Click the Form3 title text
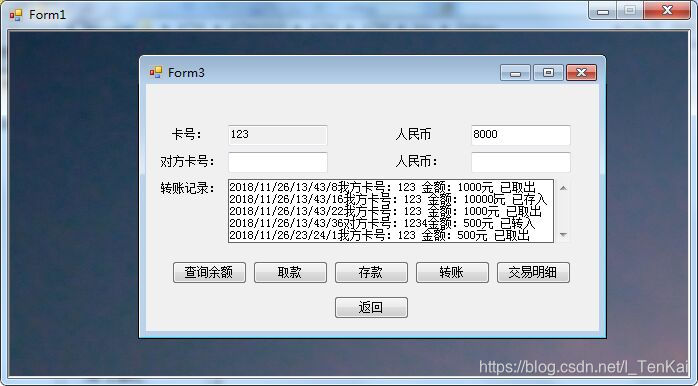The image size is (698, 386). [186, 73]
